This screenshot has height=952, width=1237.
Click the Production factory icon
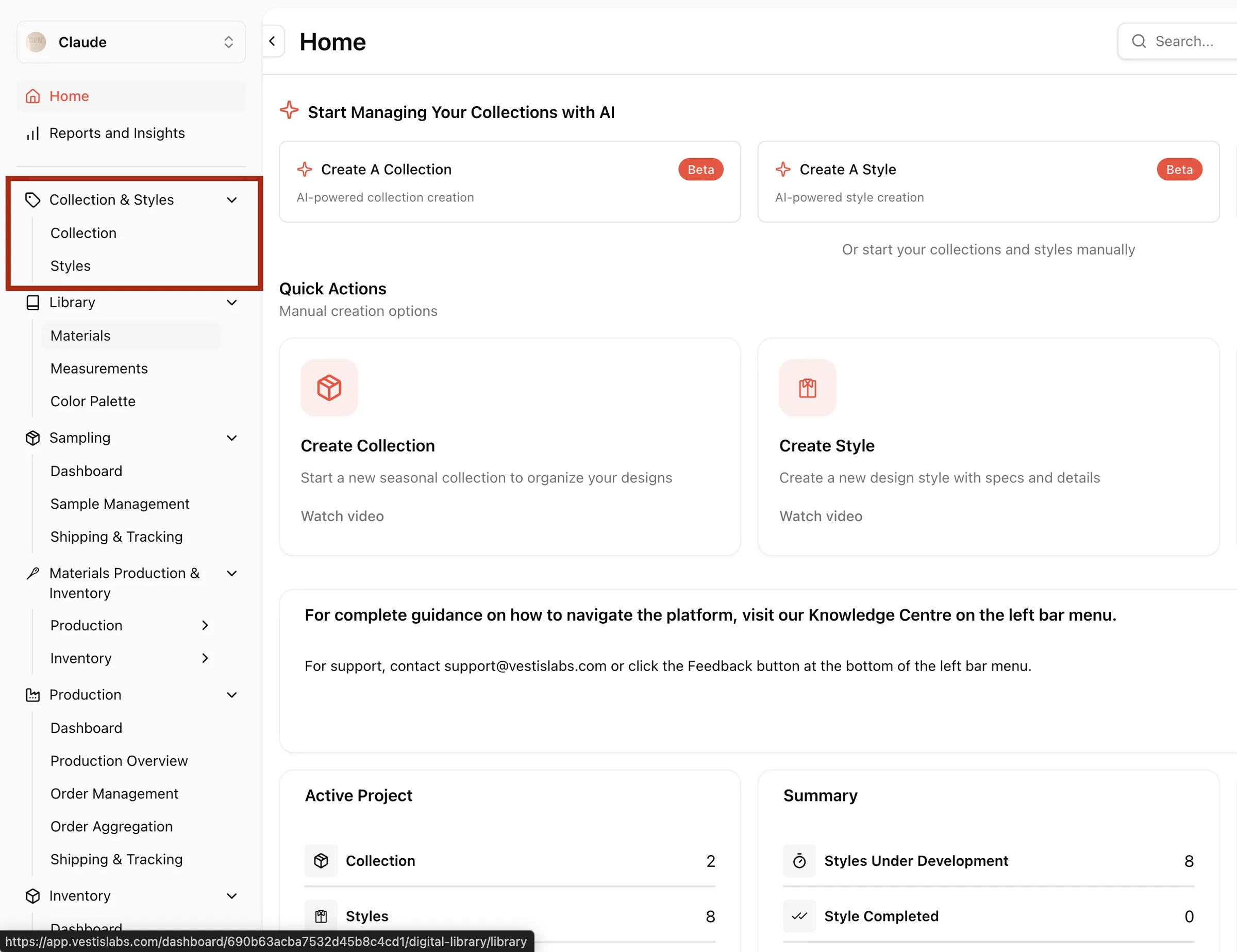33,695
